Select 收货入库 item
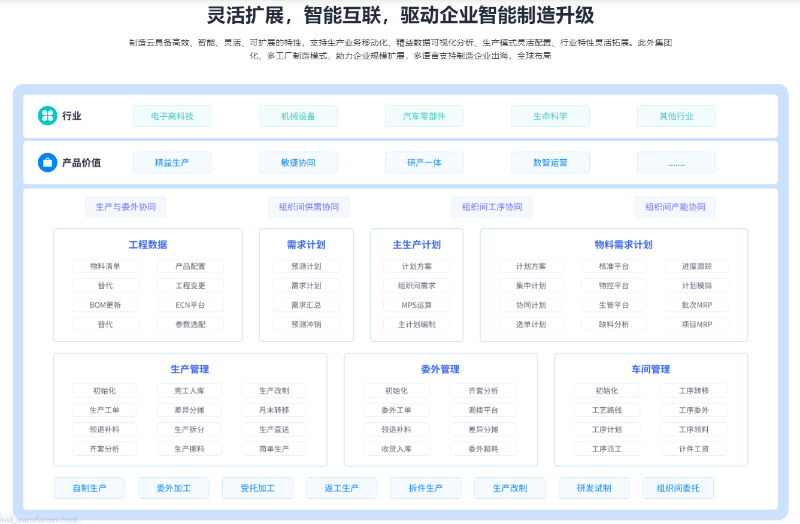Screen dimensions: 800x524 coord(396,449)
